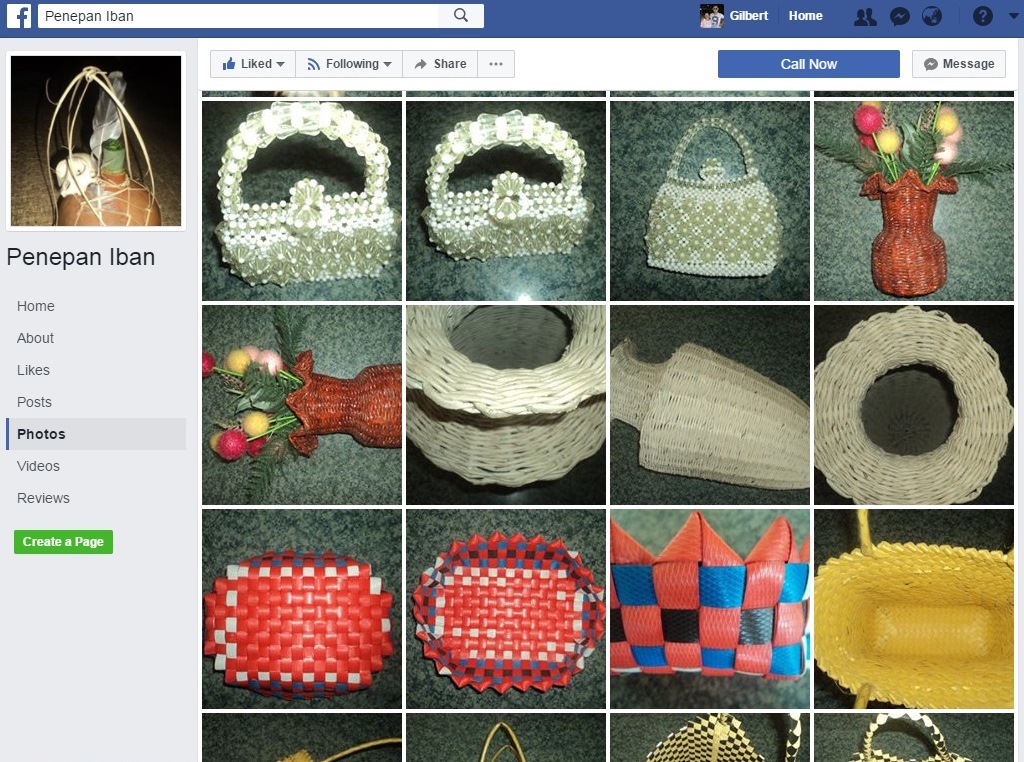Viewport: 1024px width, 762px height.
Task: Go to Home in top bar
Action: 805,16
